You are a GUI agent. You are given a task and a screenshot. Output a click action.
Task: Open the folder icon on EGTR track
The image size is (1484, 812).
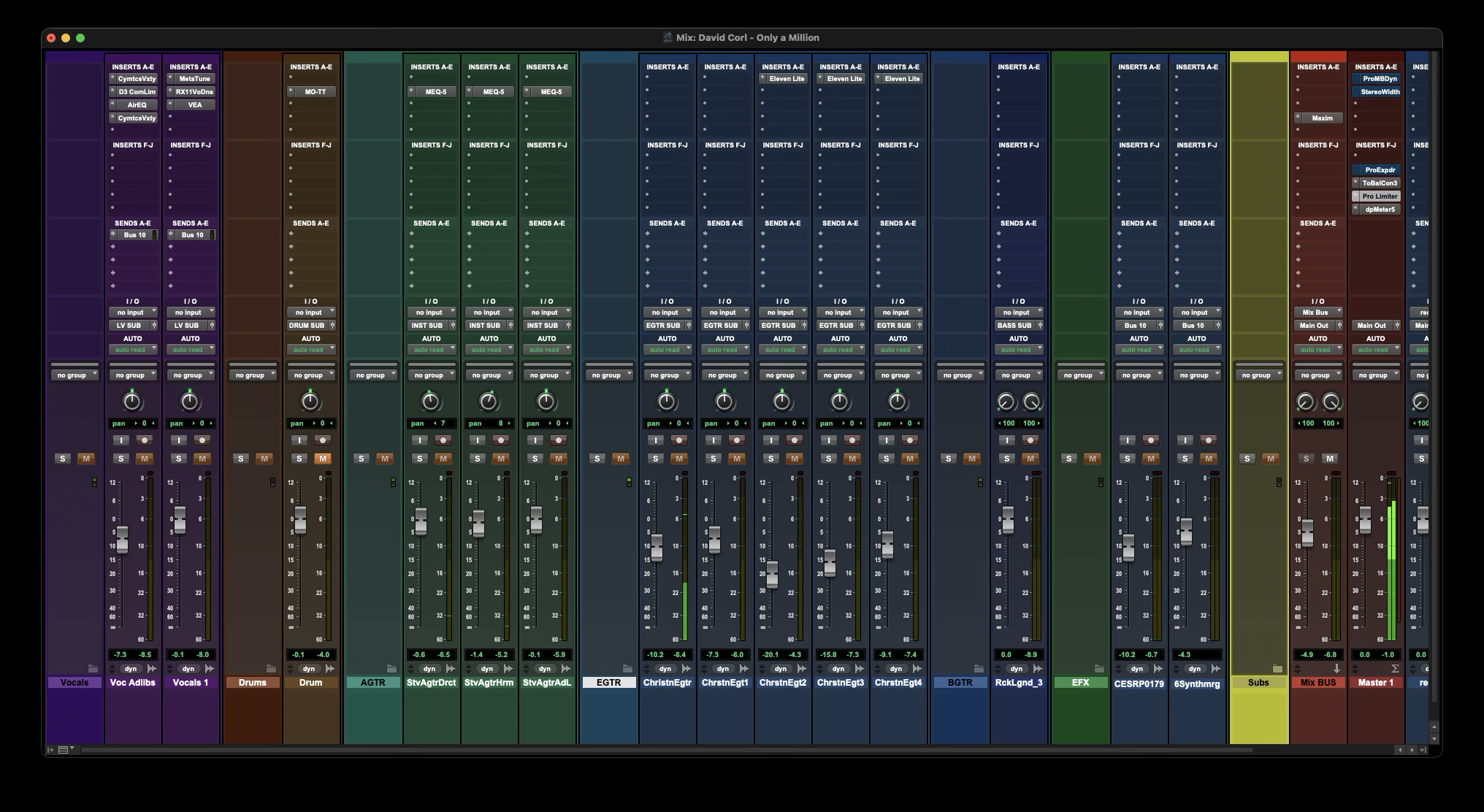pyautogui.click(x=627, y=669)
